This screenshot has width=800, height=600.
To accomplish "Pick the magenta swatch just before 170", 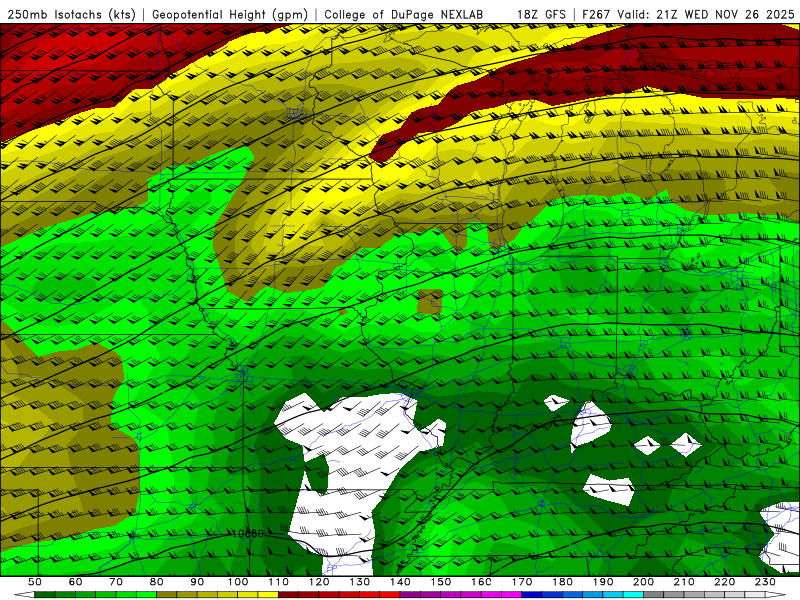I will pos(511,595).
